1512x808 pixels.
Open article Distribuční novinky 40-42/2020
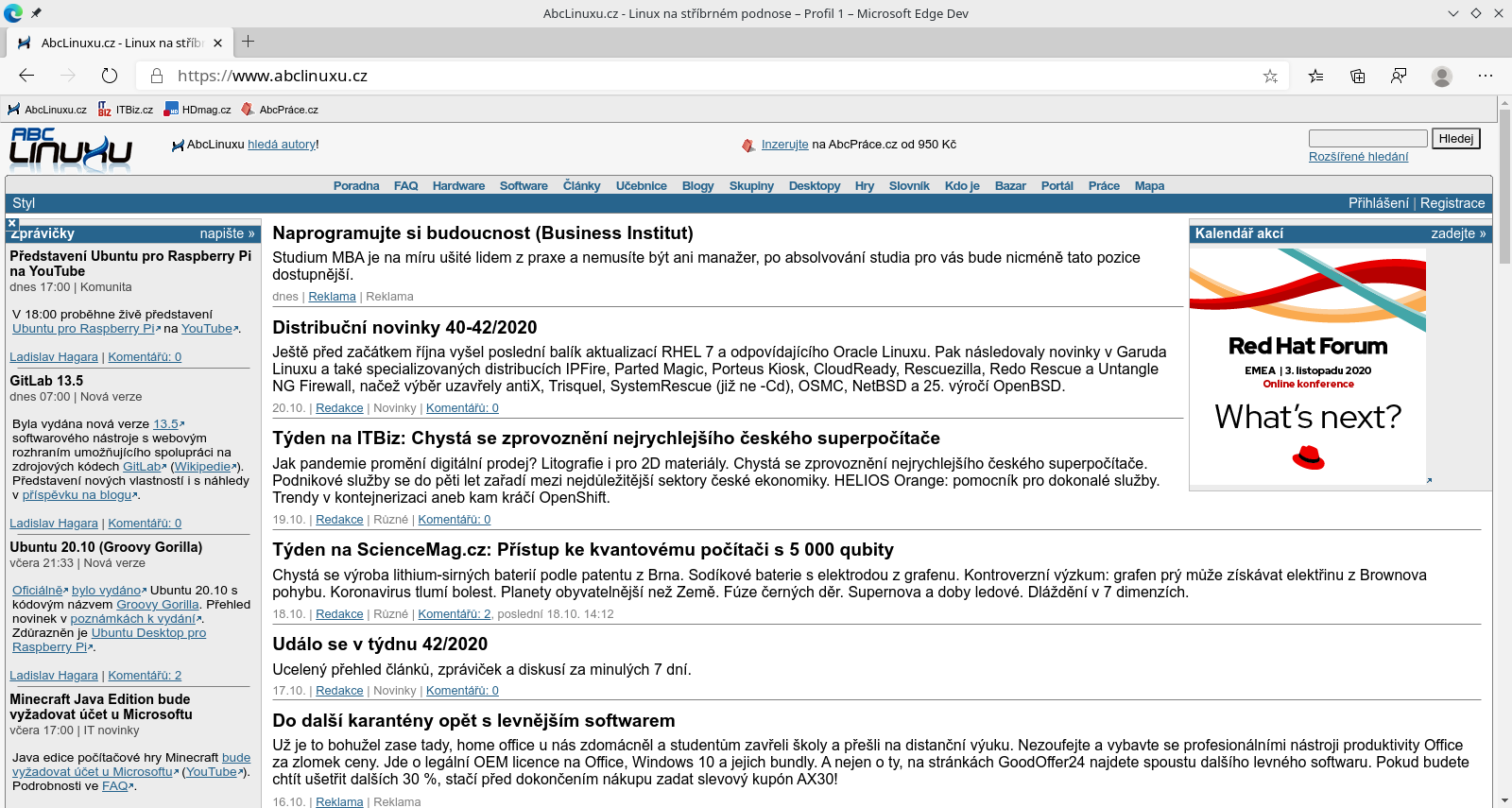pos(404,328)
